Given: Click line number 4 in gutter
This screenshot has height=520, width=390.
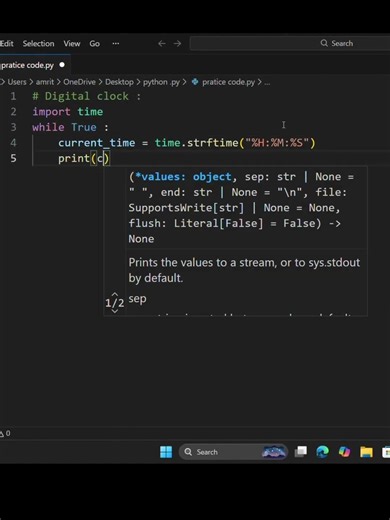Looking at the screenshot, I should click(13, 143).
